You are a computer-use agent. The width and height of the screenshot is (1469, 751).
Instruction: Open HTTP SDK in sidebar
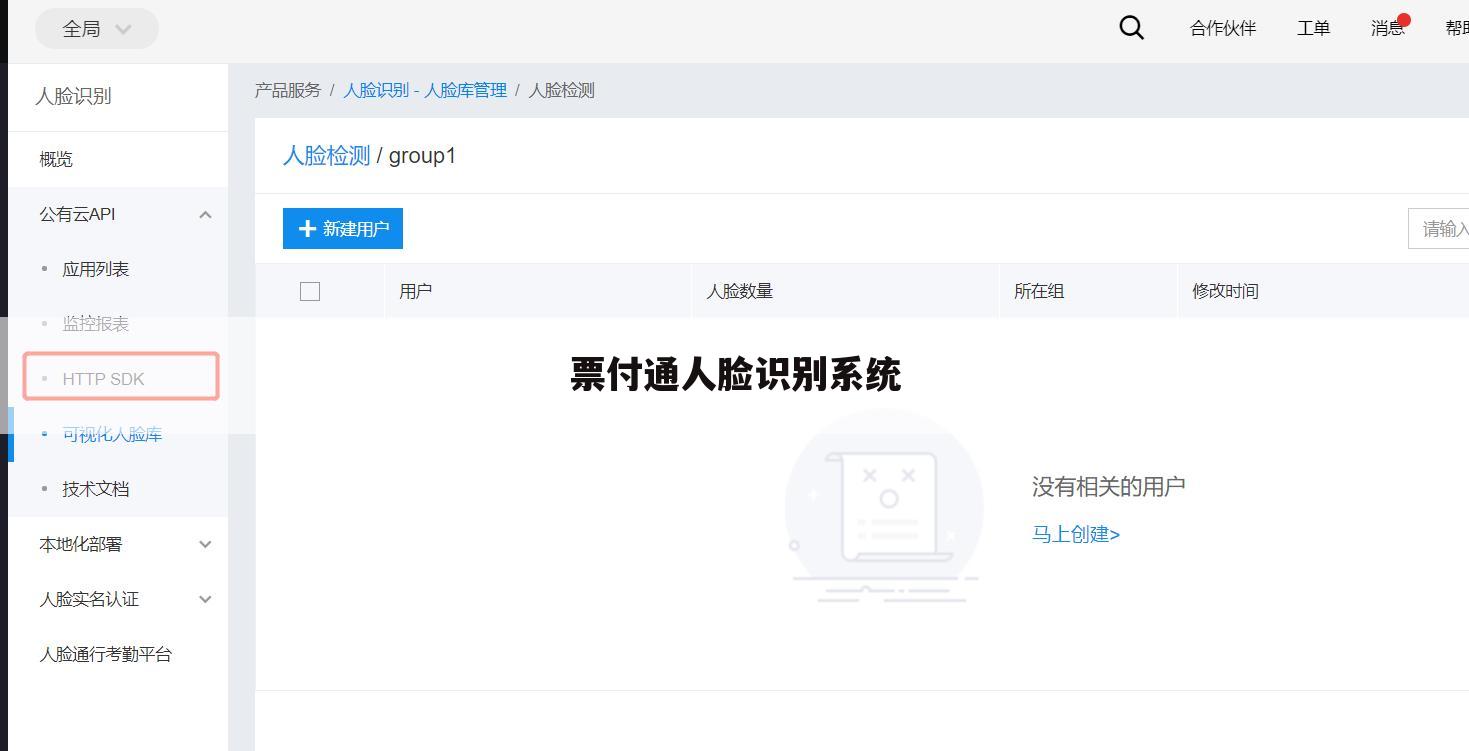click(103, 379)
